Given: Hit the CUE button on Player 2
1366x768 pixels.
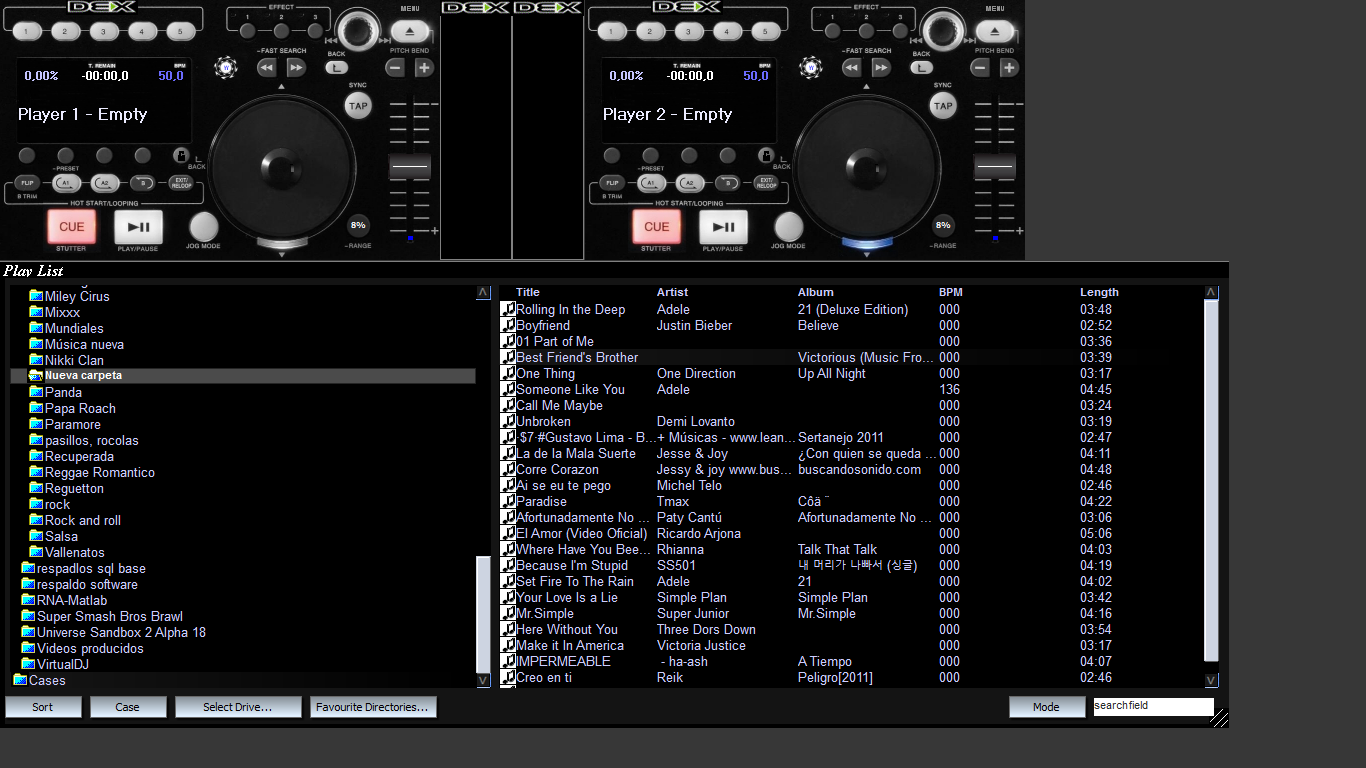Looking at the screenshot, I should [x=657, y=227].
